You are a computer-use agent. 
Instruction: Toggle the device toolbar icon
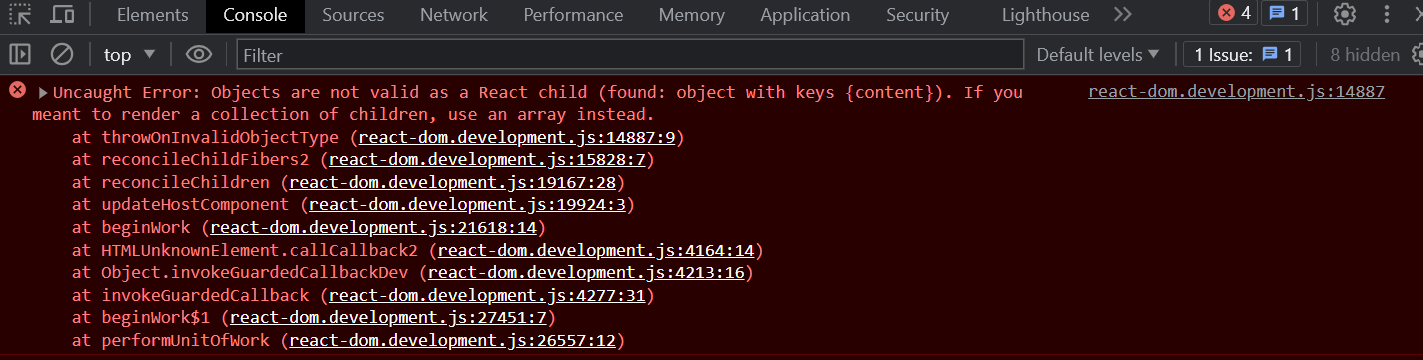tap(62, 15)
